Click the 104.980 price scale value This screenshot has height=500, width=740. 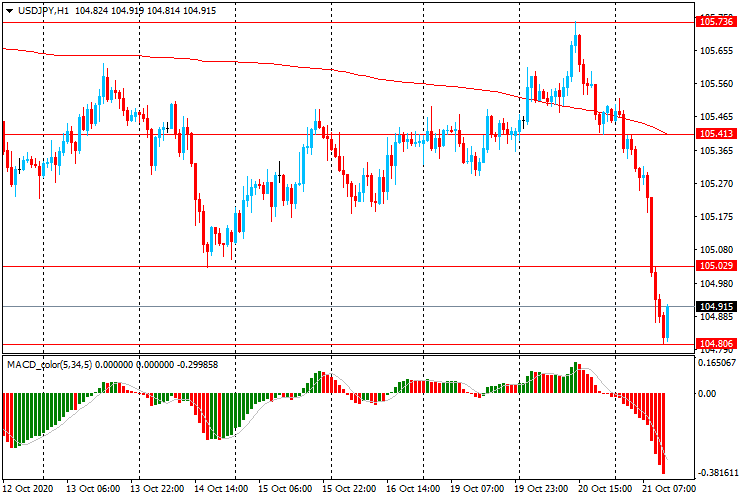716,283
